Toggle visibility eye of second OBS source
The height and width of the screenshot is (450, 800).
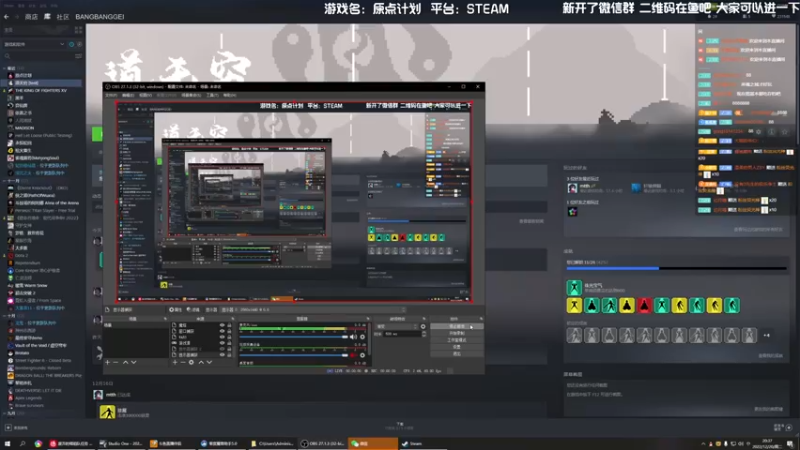click(x=221, y=331)
